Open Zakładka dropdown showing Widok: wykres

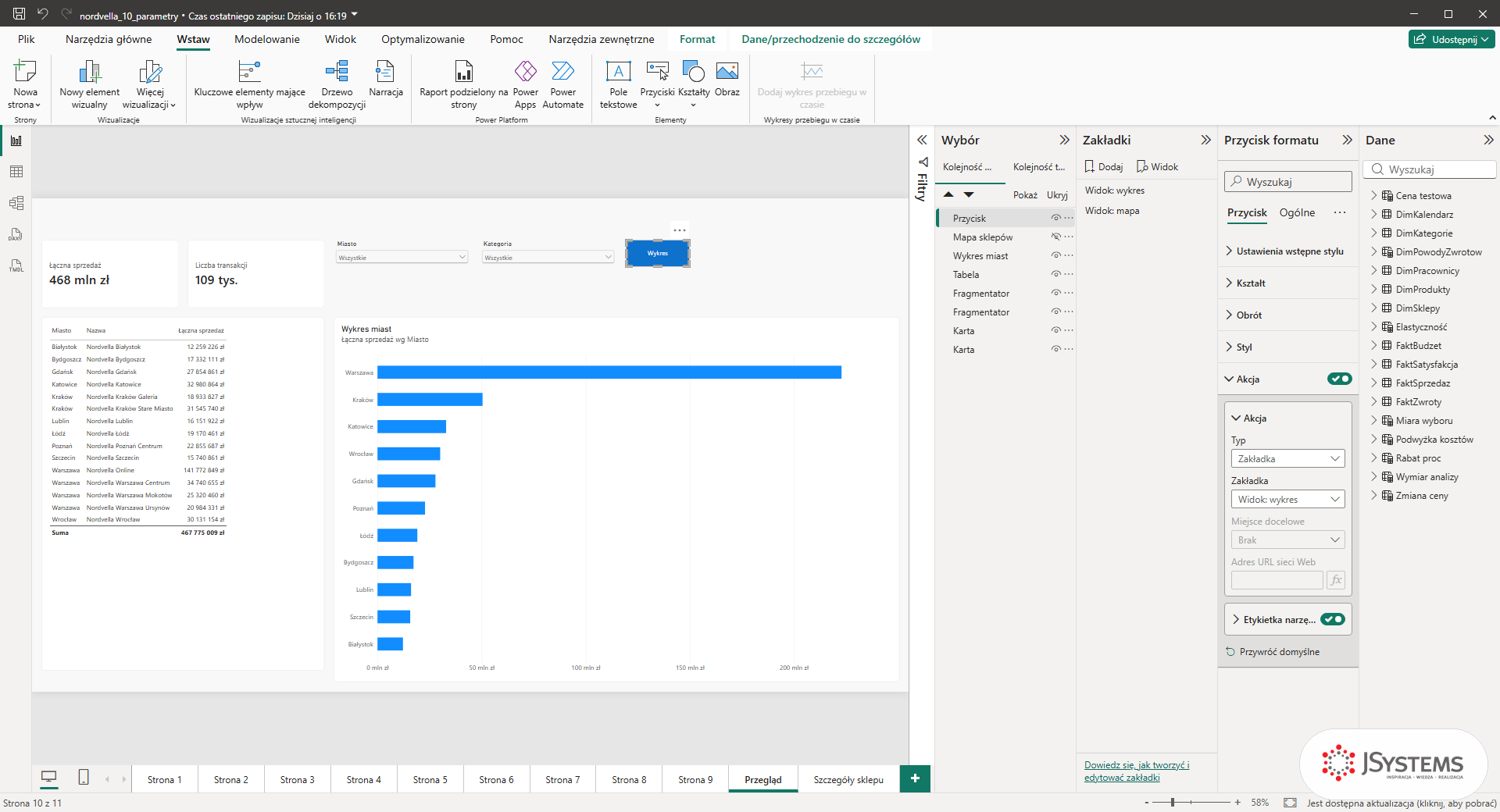1287,499
